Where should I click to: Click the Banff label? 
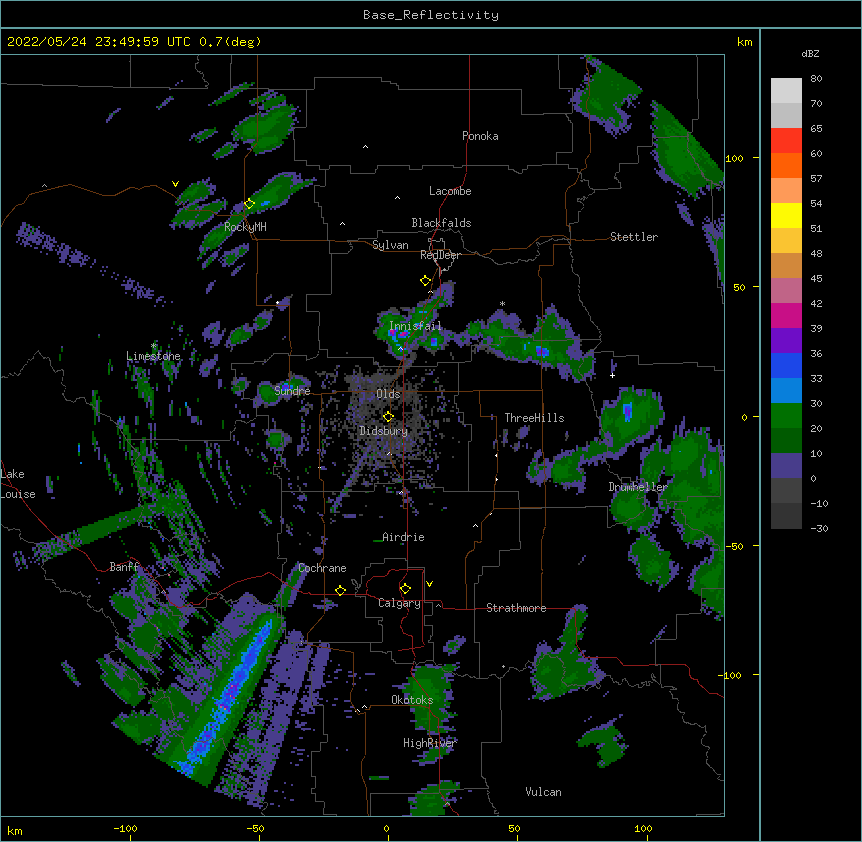coord(124,567)
